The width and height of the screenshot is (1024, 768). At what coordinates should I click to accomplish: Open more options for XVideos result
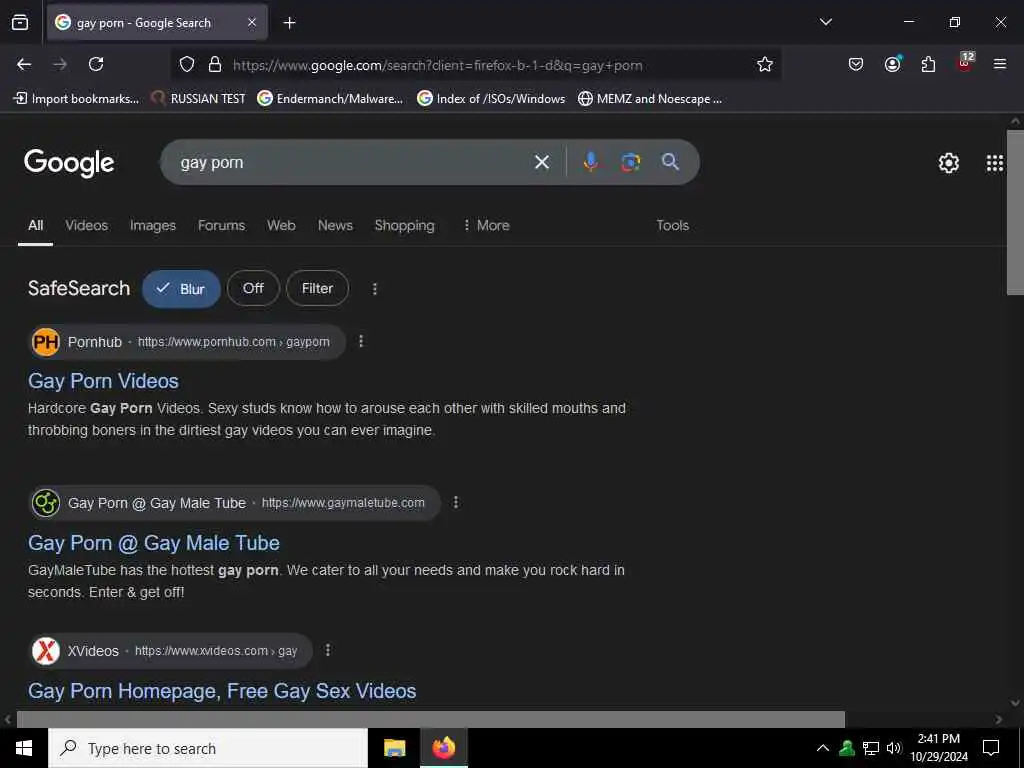pos(328,650)
